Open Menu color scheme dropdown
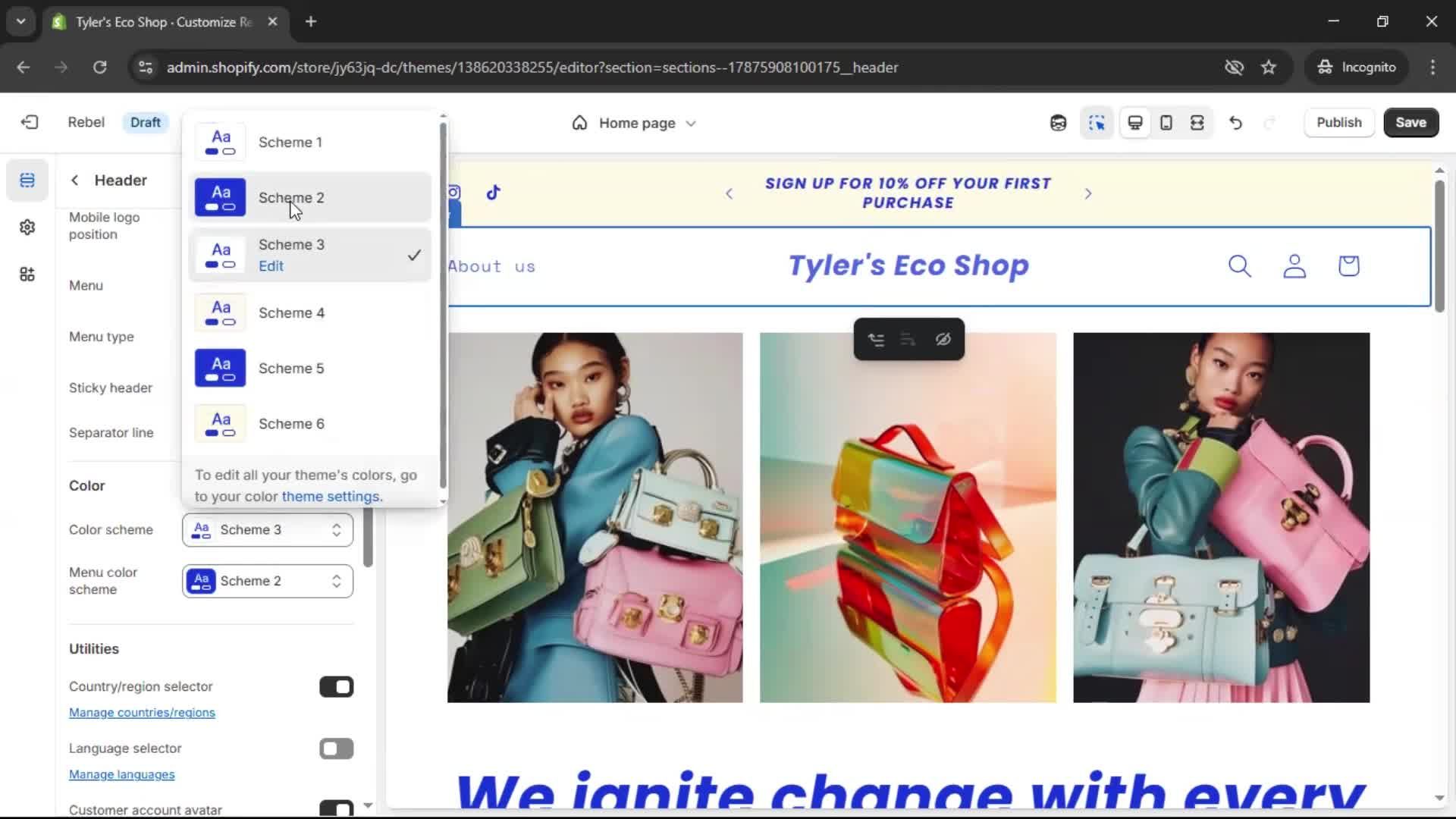 pyautogui.click(x=267, y=581)
